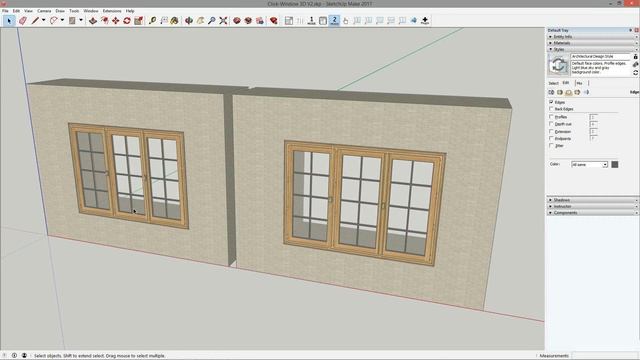Open Watermark settings in Styles Edit
Image resolution: width=640 pixels, height=360 pixels.
point(577,92)
